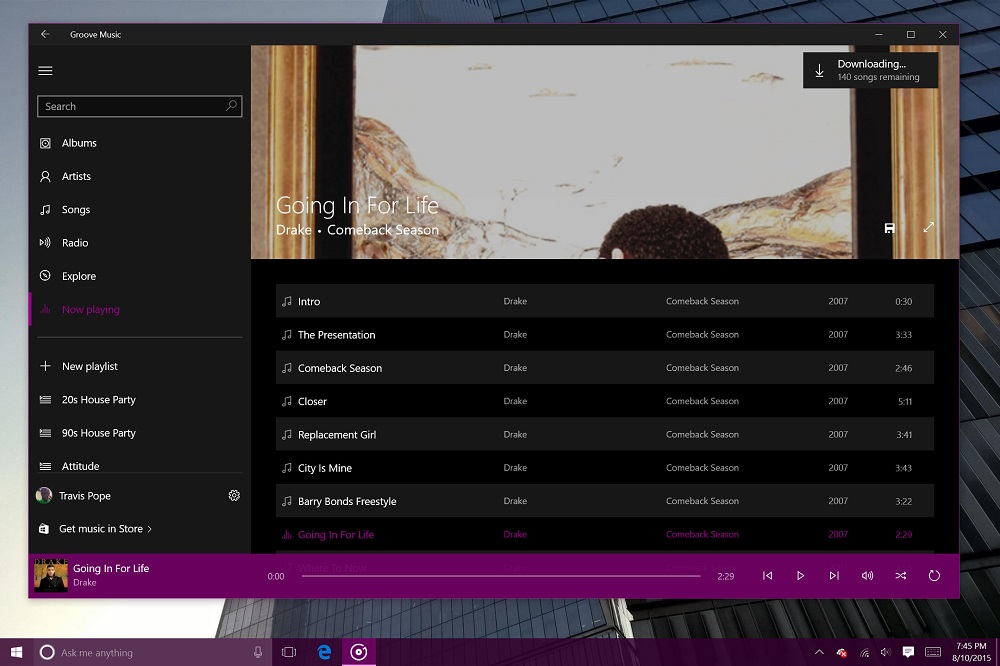Click the 20s House Party list icon
This screenshot has height=666, width=1000.
(45, 399)
